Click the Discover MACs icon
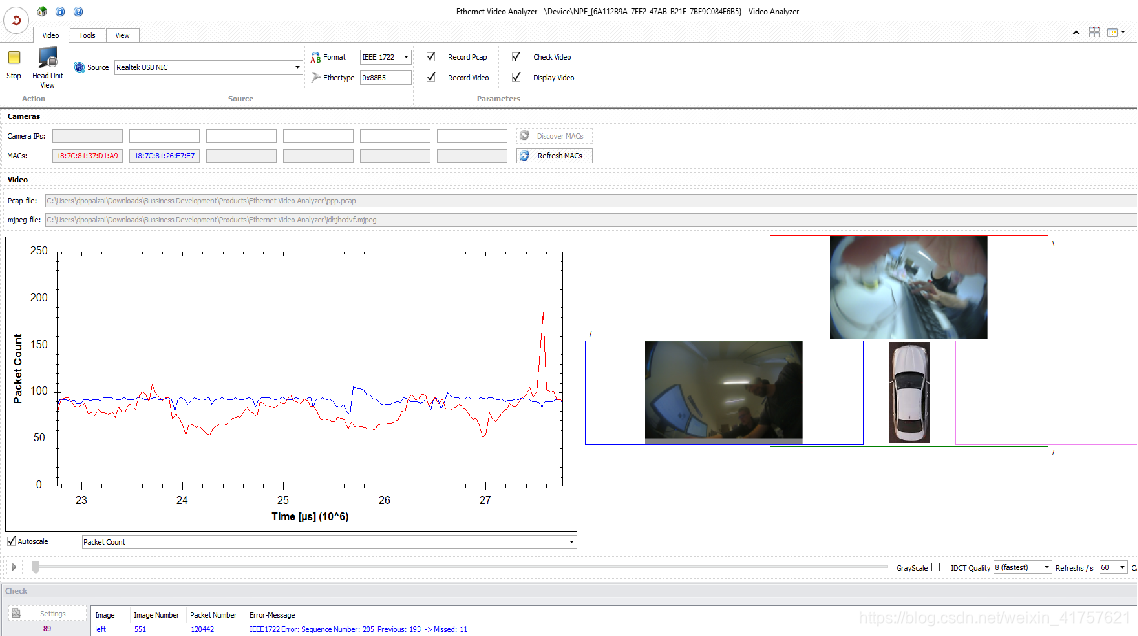 point(525,136)
